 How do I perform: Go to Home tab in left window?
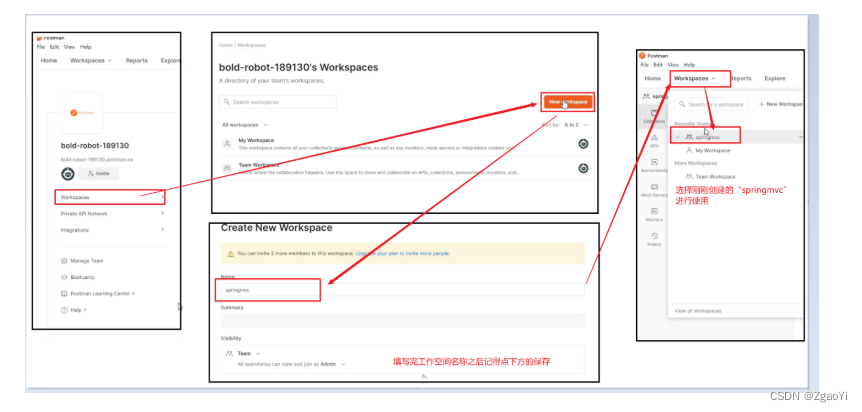point(49,61)
